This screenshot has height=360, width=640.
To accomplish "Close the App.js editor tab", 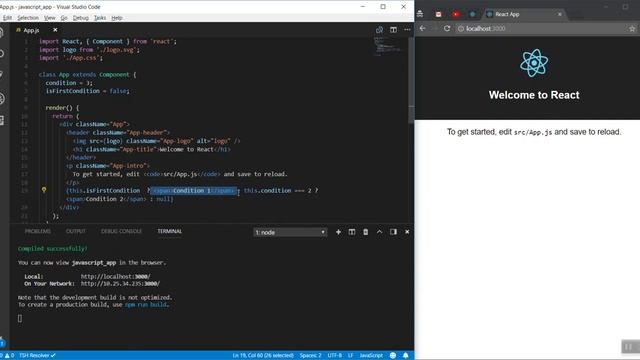I will (55, 30).
